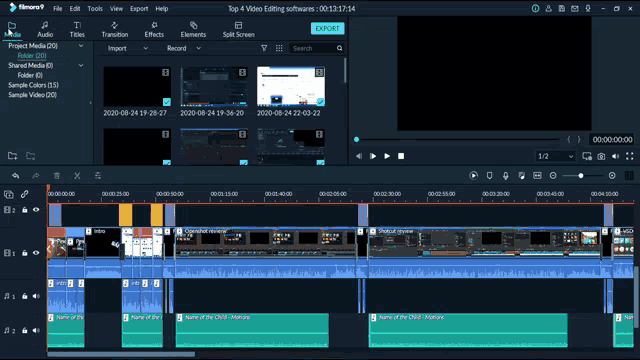Mute audio track 2
Image resolution: width=640 pixels, height=360 pixels.
[x=36, y=331]
